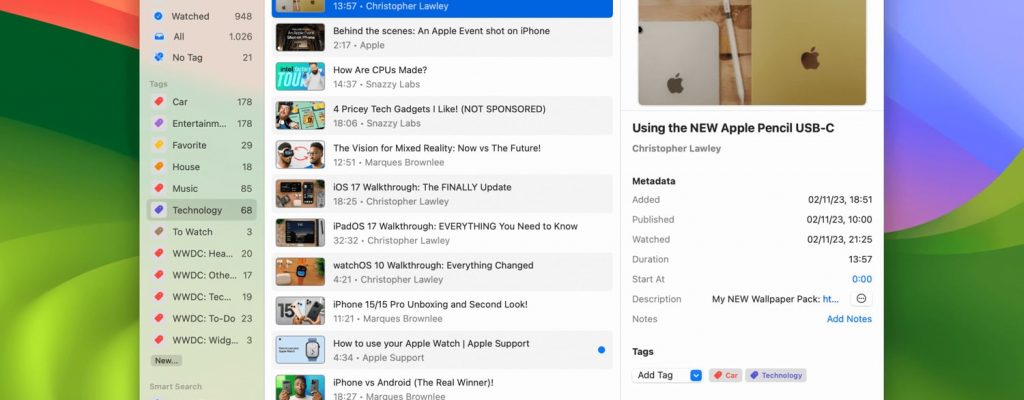The image size is (1024, 400).
Task: Click the Technology tag chip in the details panel
Action: tap(777, 375)
